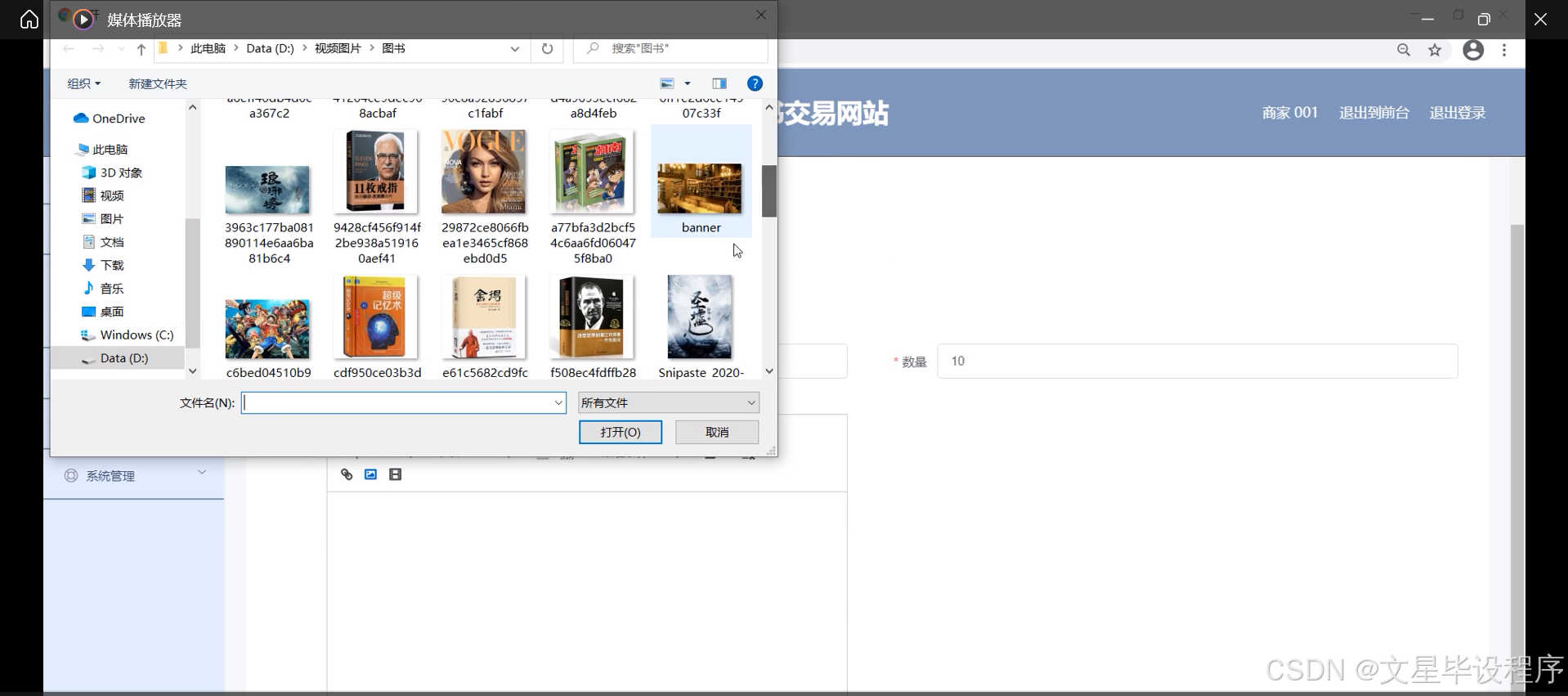Image resolution: width=1568 pixels, height=696 pixels.
Task: Toggle the preview pane icon in file dialog
Action: click(719, 83)
